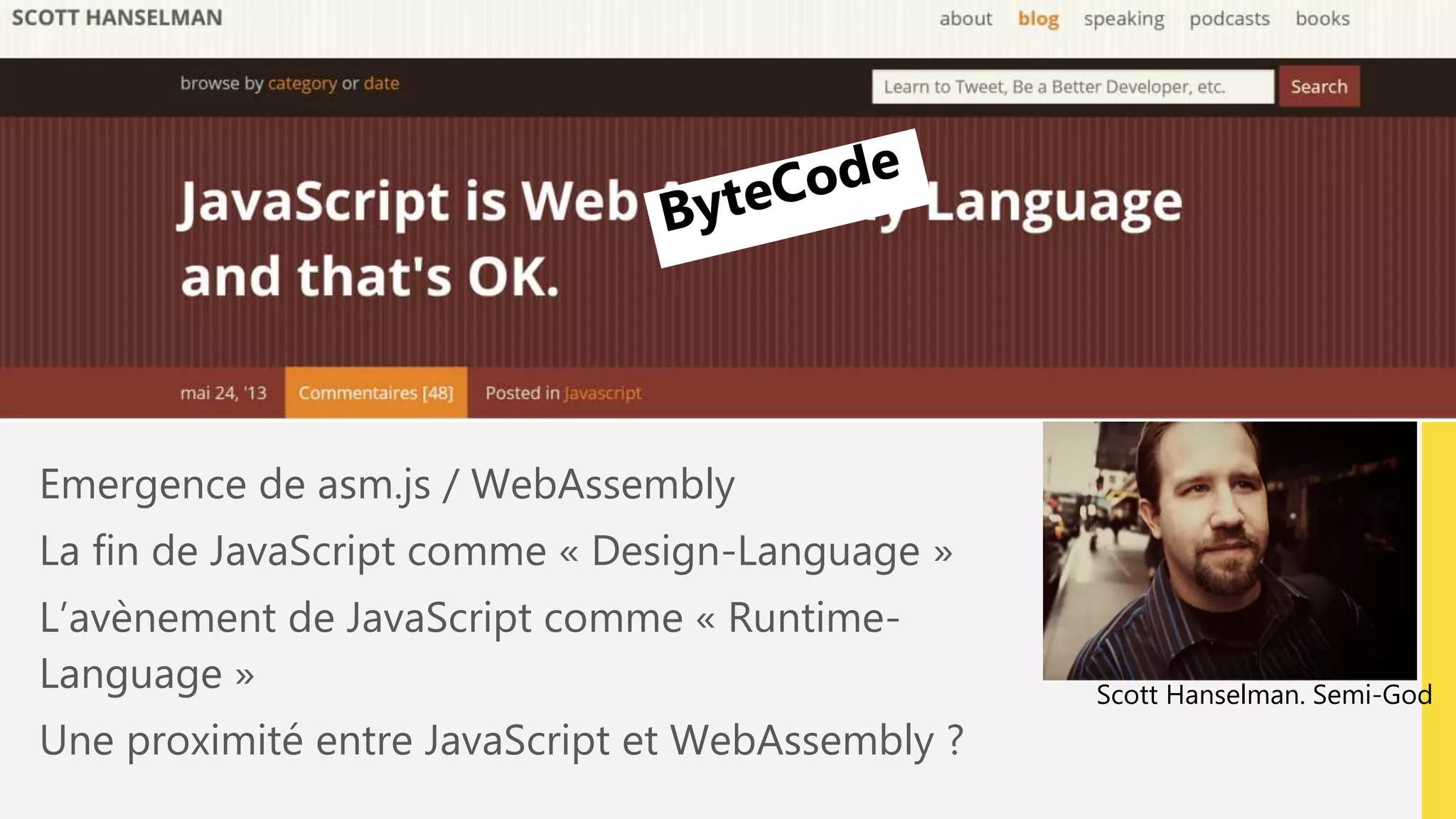1456x819 pixels.
Task: Open the books page
Action: [1322, 18]
